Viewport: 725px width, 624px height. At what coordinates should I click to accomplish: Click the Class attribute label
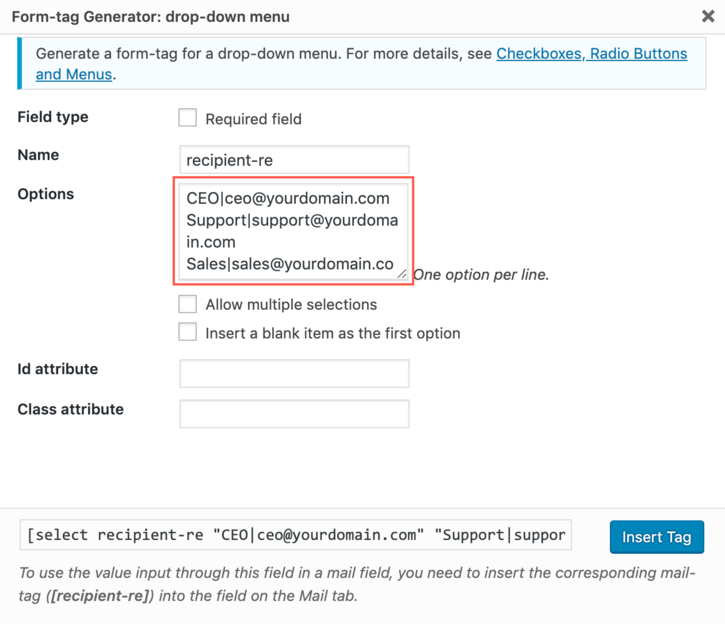click(71, 409)
